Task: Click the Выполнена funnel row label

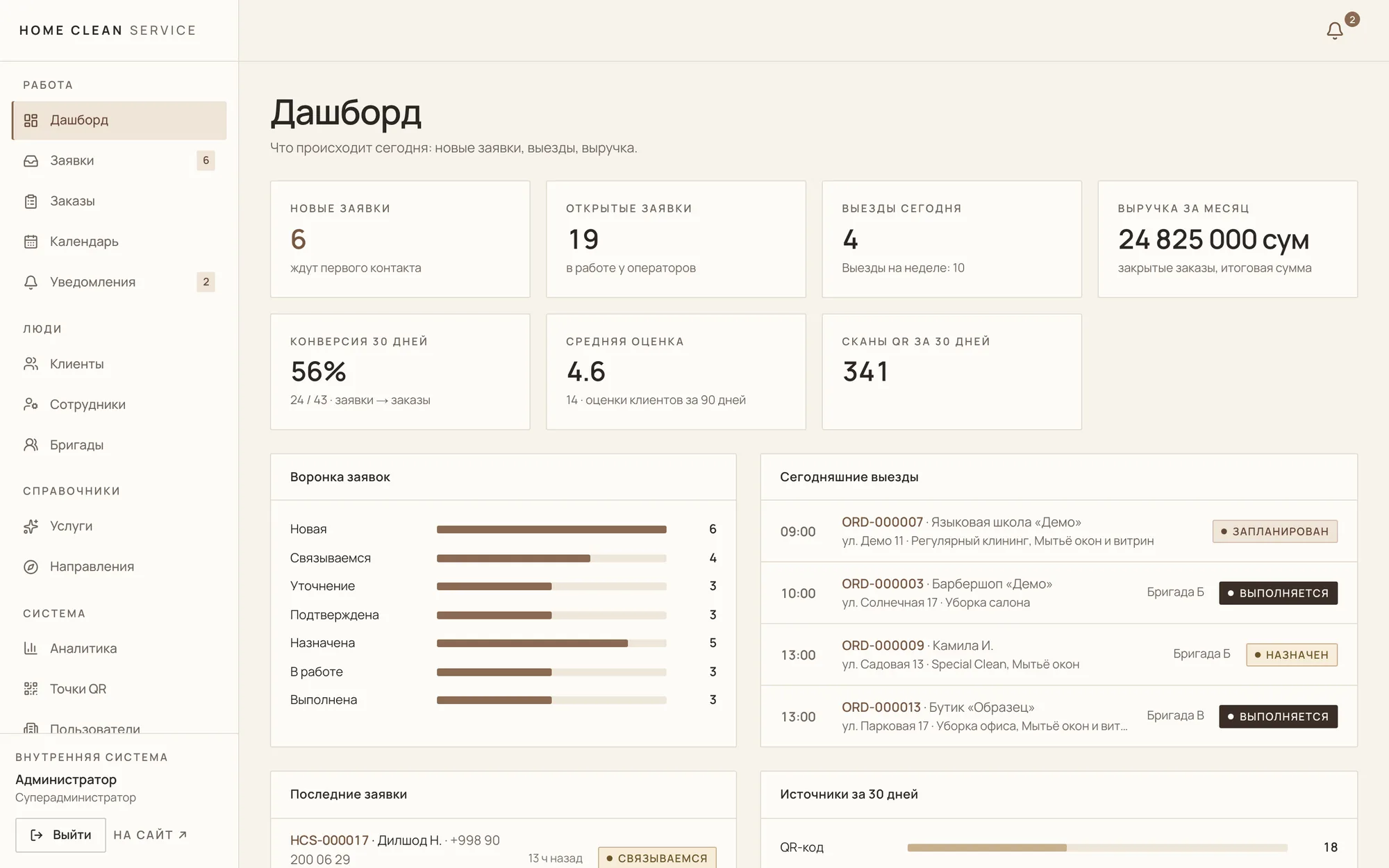Action: pyautogui.click(x=324, y=700)
